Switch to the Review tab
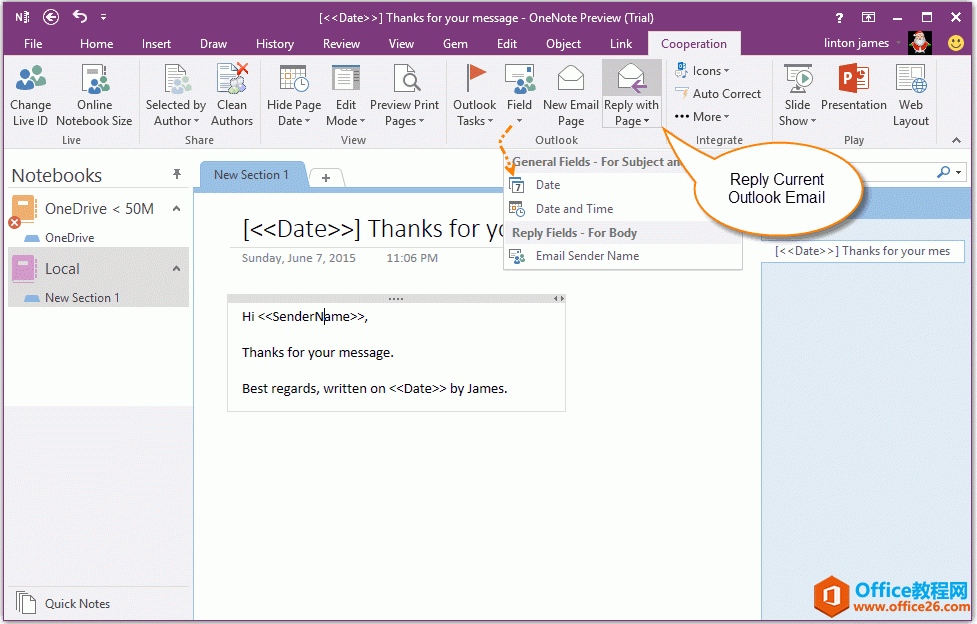Image resolution: width=977 pixels, height=624 pixels. tap(341, 44)
